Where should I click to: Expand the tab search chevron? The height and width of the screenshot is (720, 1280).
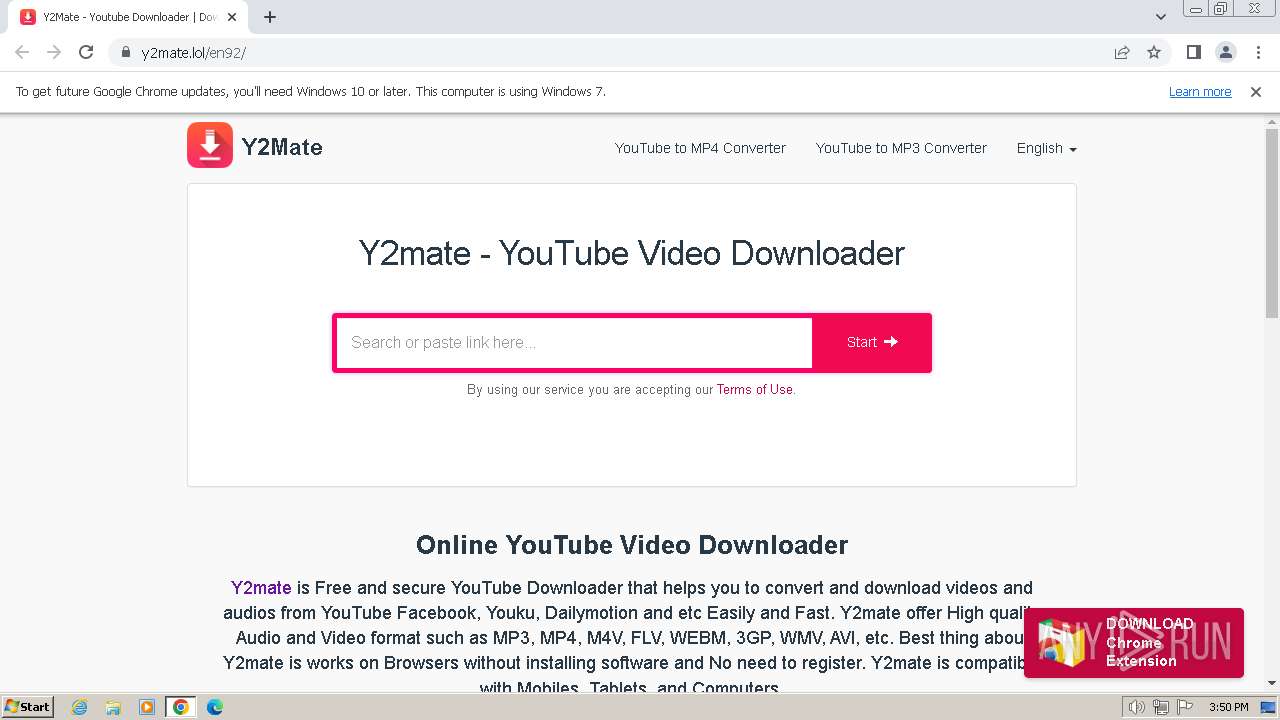(1161, 17)
